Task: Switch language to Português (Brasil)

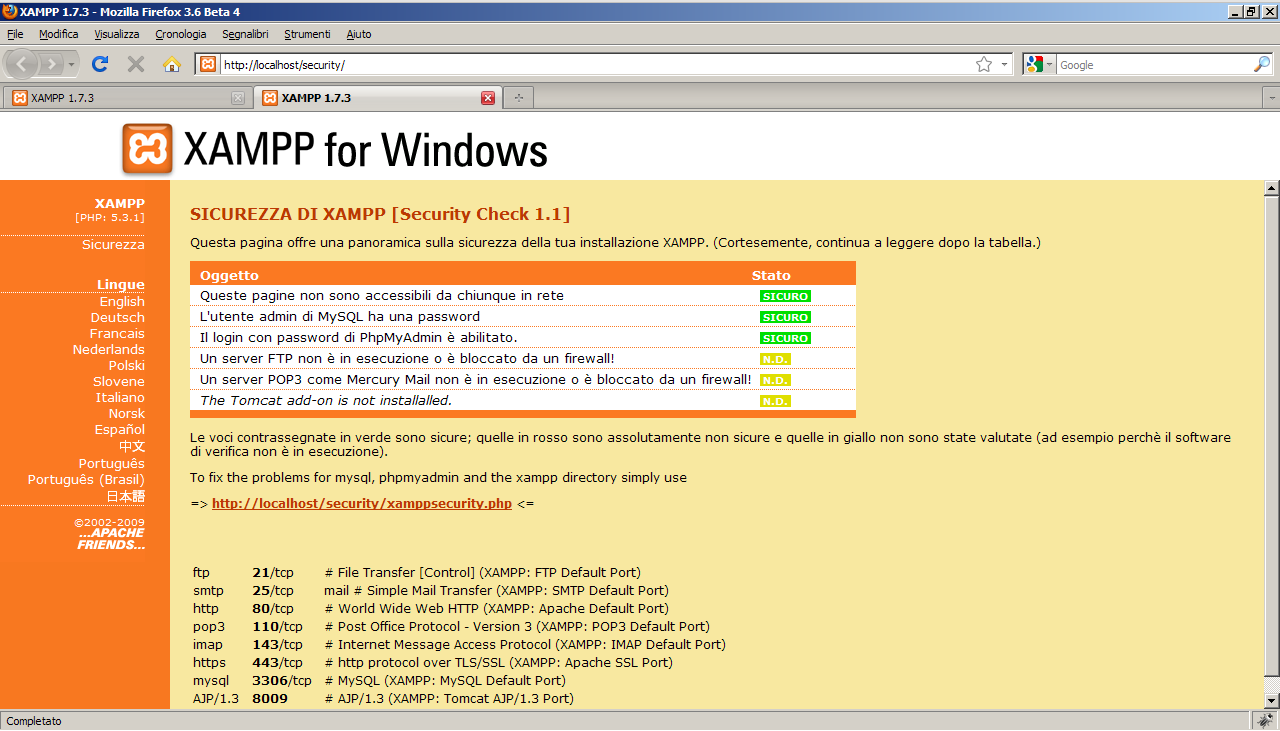Action: tap(86, 480)
